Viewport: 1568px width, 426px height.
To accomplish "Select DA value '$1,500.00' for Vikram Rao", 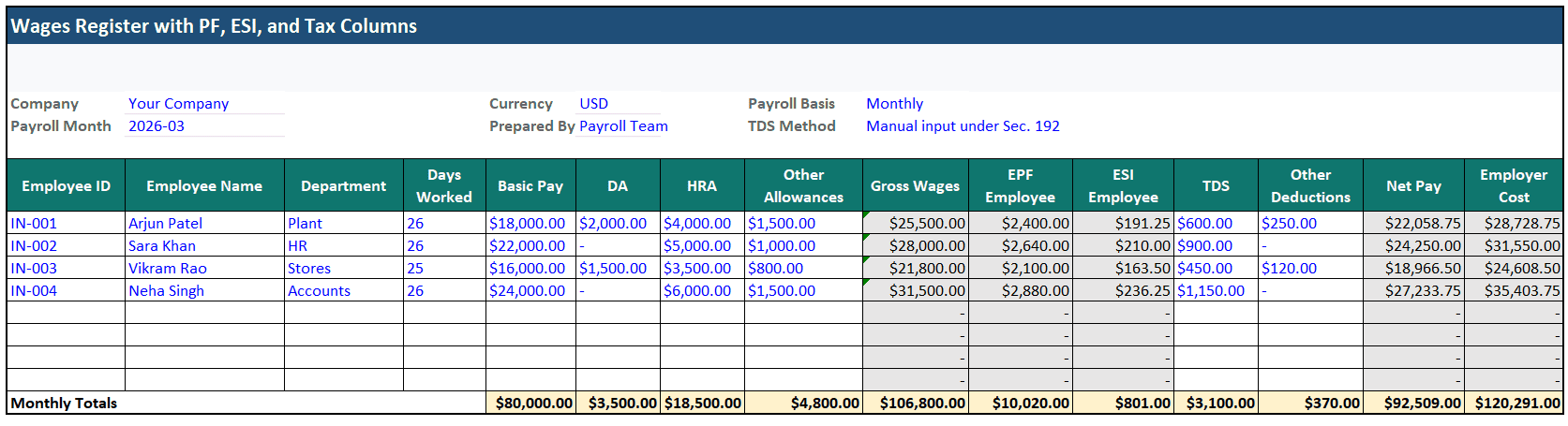I will tap(618, 268).
